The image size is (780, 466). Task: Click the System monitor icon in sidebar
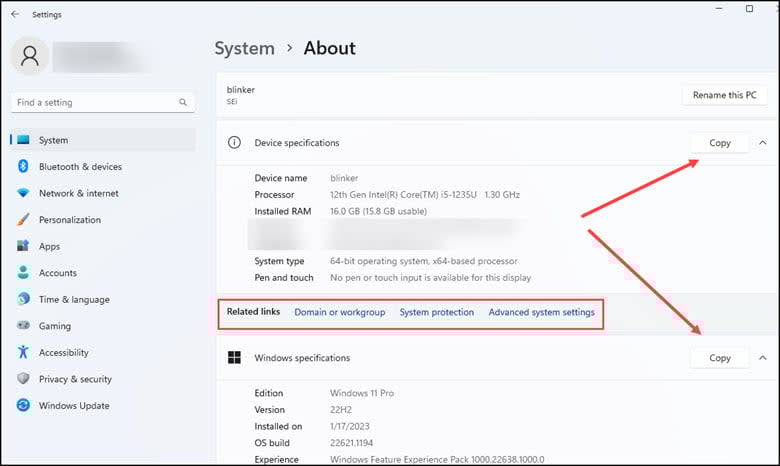(x=23, y=140)
